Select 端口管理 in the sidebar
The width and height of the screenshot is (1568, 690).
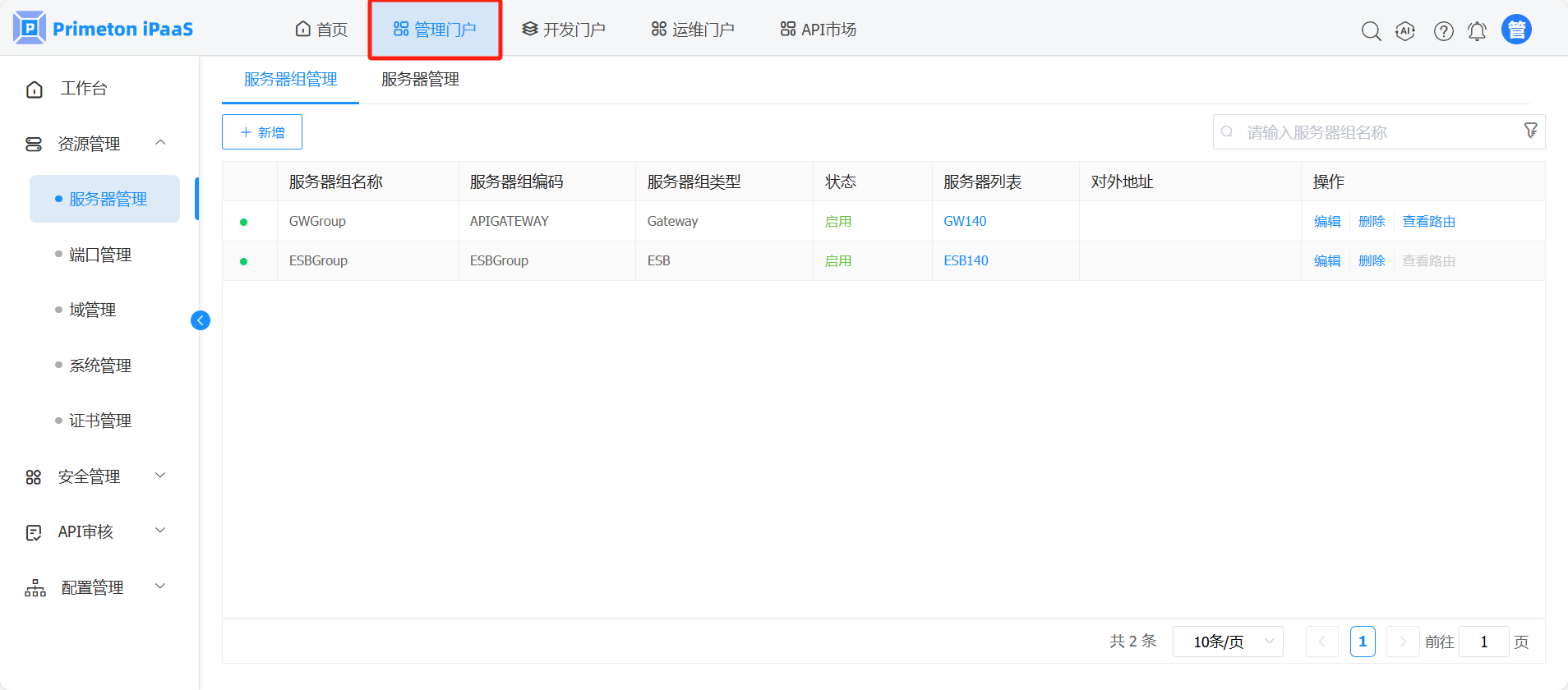[100, 255]
